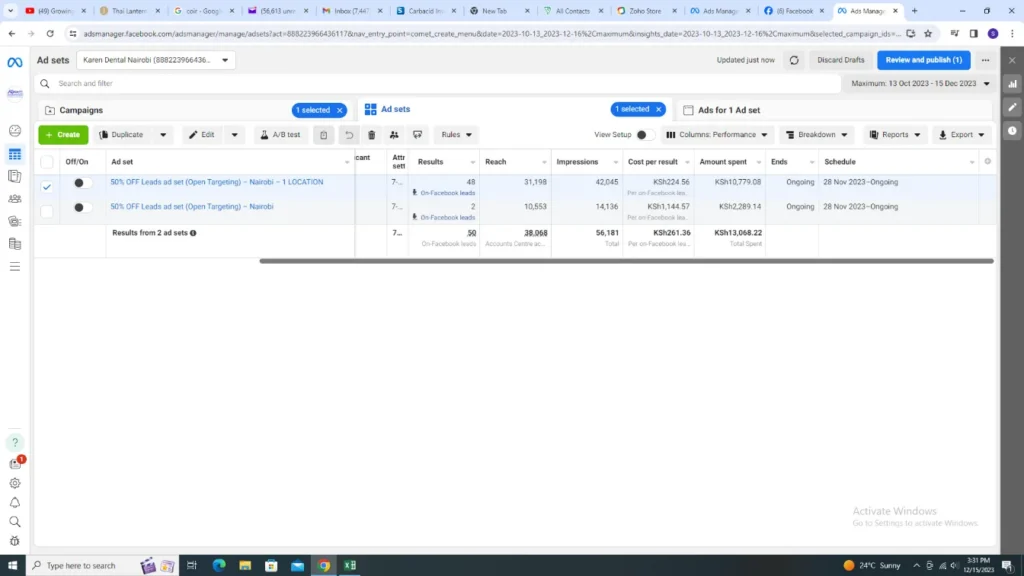Image resolution: width=1024 pixels, height=576 pixels.
Task: Click the undo arrow icon
Action: point(349,135)
